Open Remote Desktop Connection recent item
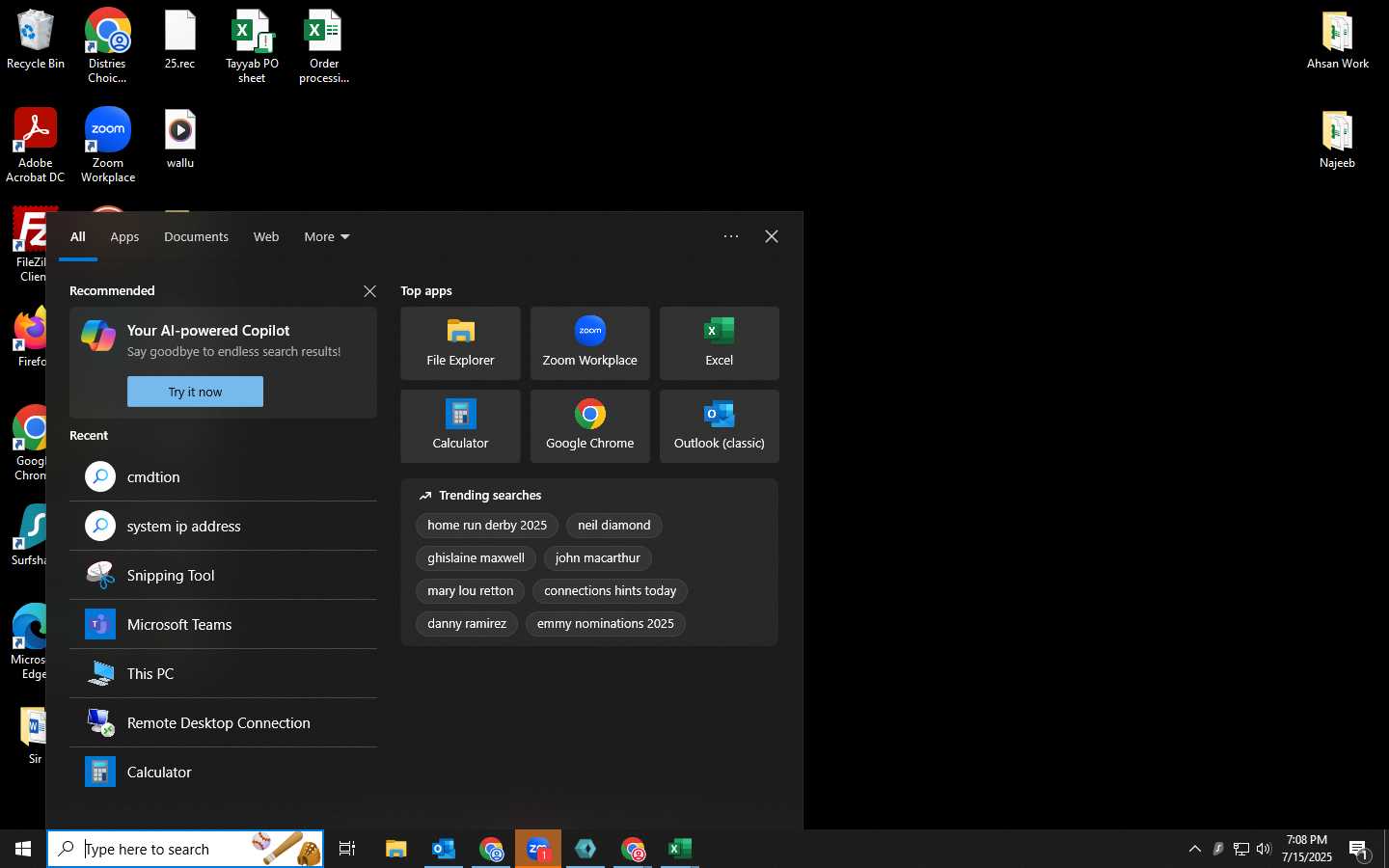Viewport: 1389px width, 868px height. click(x=223, y=723)
